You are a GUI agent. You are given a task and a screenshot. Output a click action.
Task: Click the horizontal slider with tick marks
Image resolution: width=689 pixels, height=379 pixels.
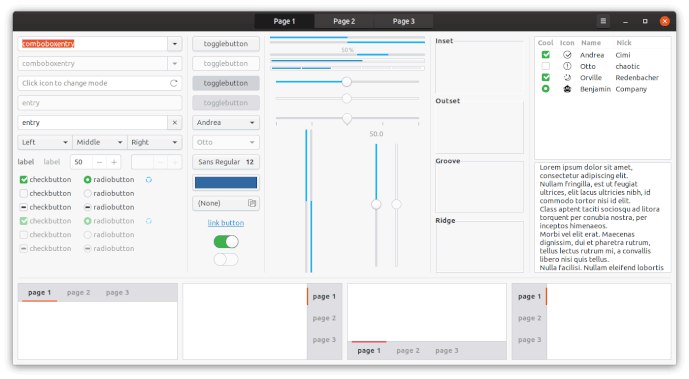pyautogui.click(x=347, y=119)
